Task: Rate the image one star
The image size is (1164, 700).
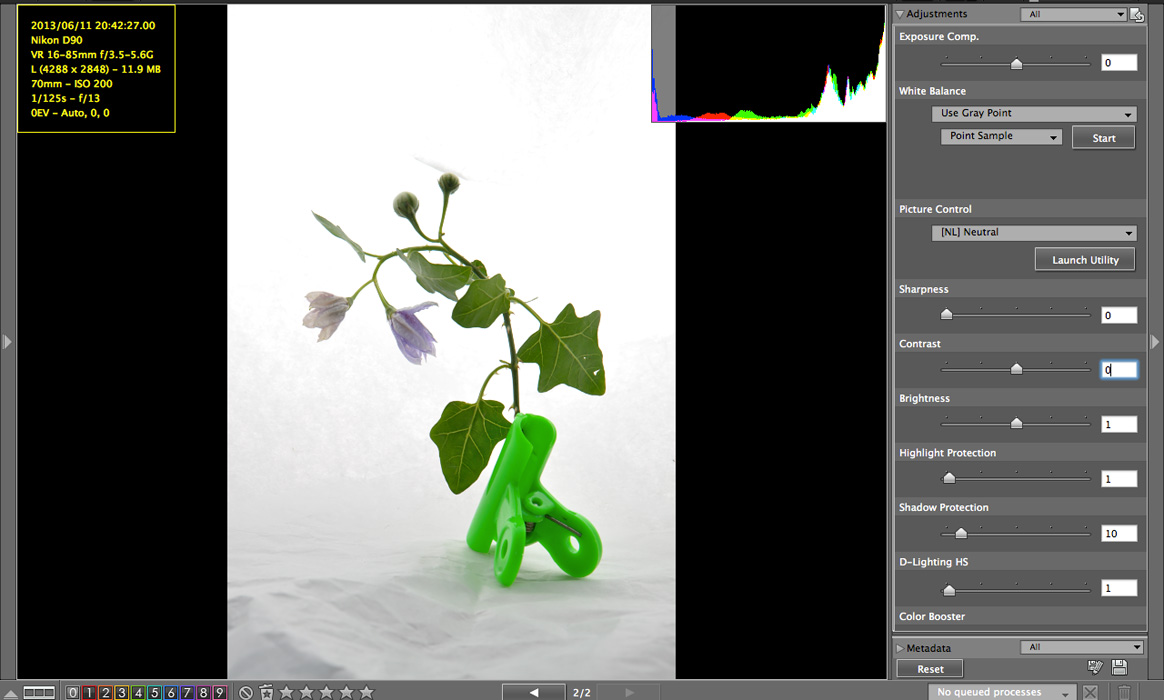Action: [287, 692]
